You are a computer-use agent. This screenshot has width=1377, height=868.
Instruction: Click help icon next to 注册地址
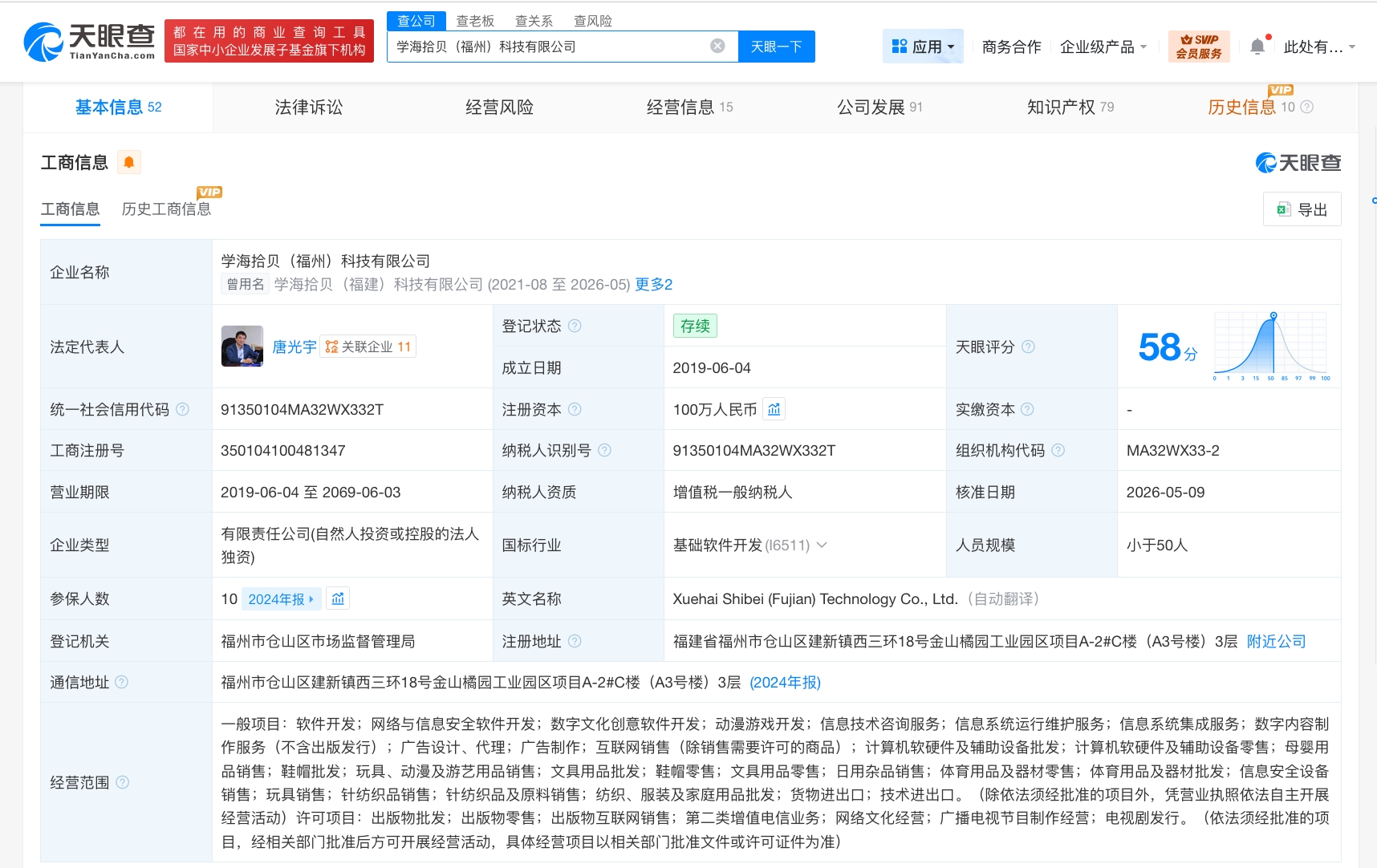point(575,641)
